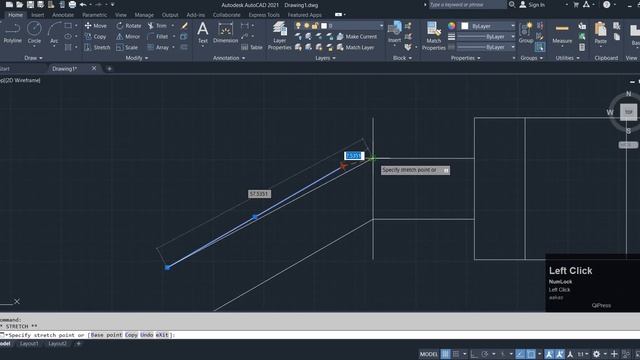The image size is (640, 360).
Task: Click the Undo arrow in quick access toolbar
Action: click(x=83, y=4)
